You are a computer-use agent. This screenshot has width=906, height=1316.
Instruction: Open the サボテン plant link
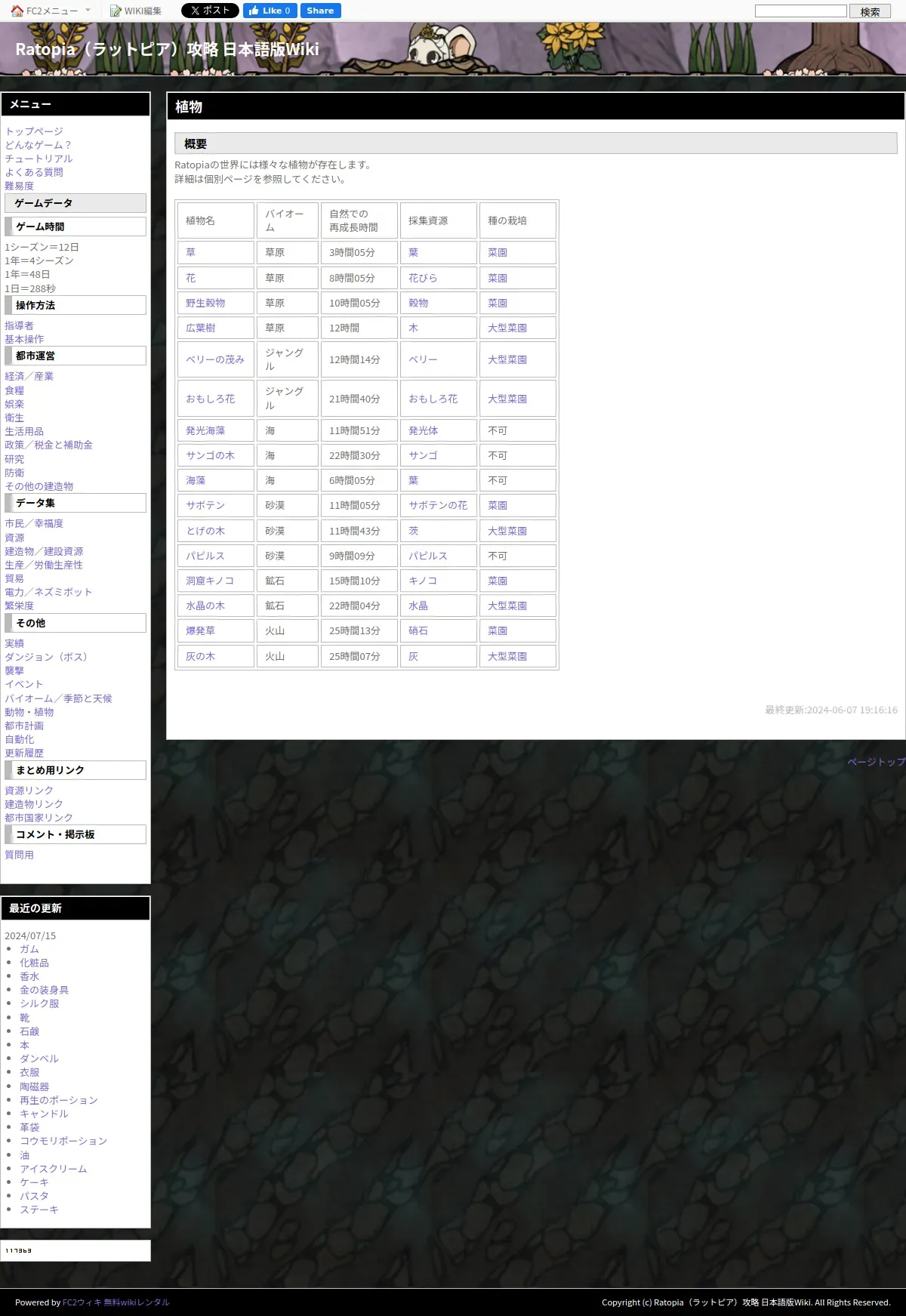[x=205, y=505]
